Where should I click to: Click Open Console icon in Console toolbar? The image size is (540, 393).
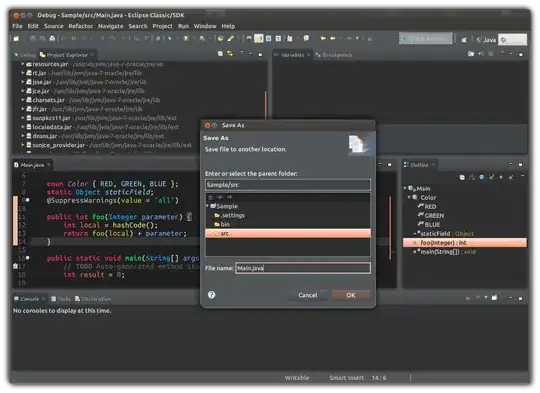click(494, 298)
